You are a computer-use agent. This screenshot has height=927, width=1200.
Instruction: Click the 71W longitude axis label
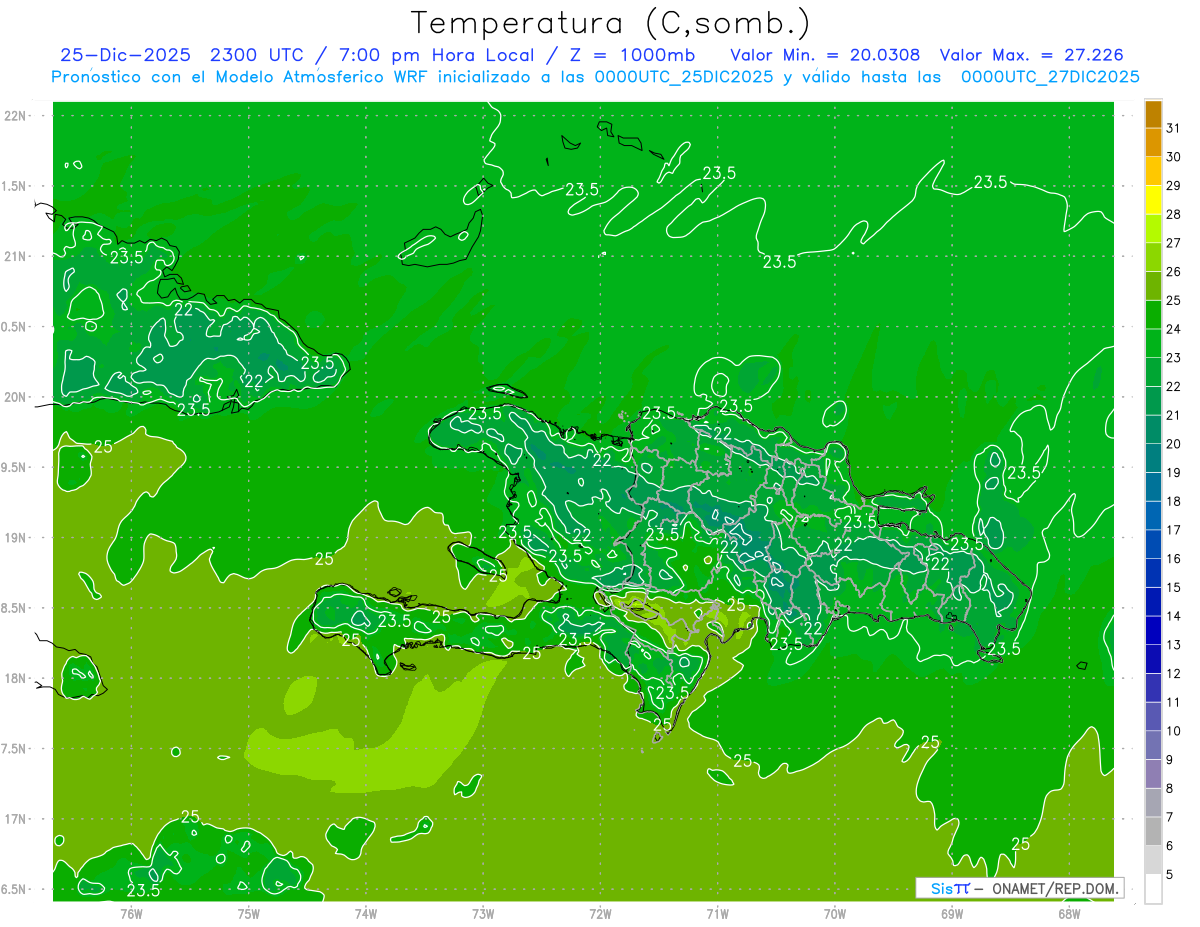coord(717,913)
